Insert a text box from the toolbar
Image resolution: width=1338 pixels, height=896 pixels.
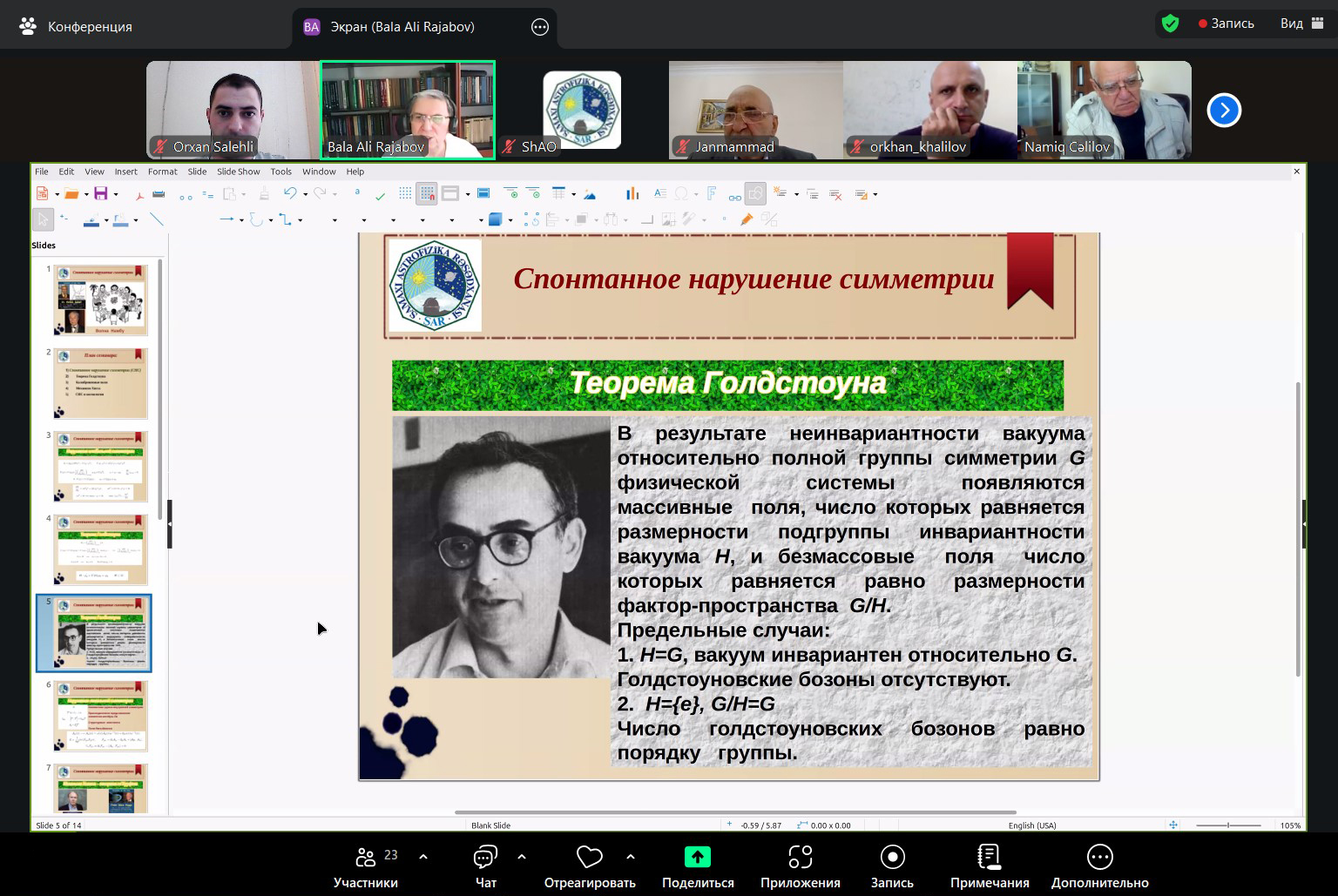pyautogui.click(x=660, y=194)
